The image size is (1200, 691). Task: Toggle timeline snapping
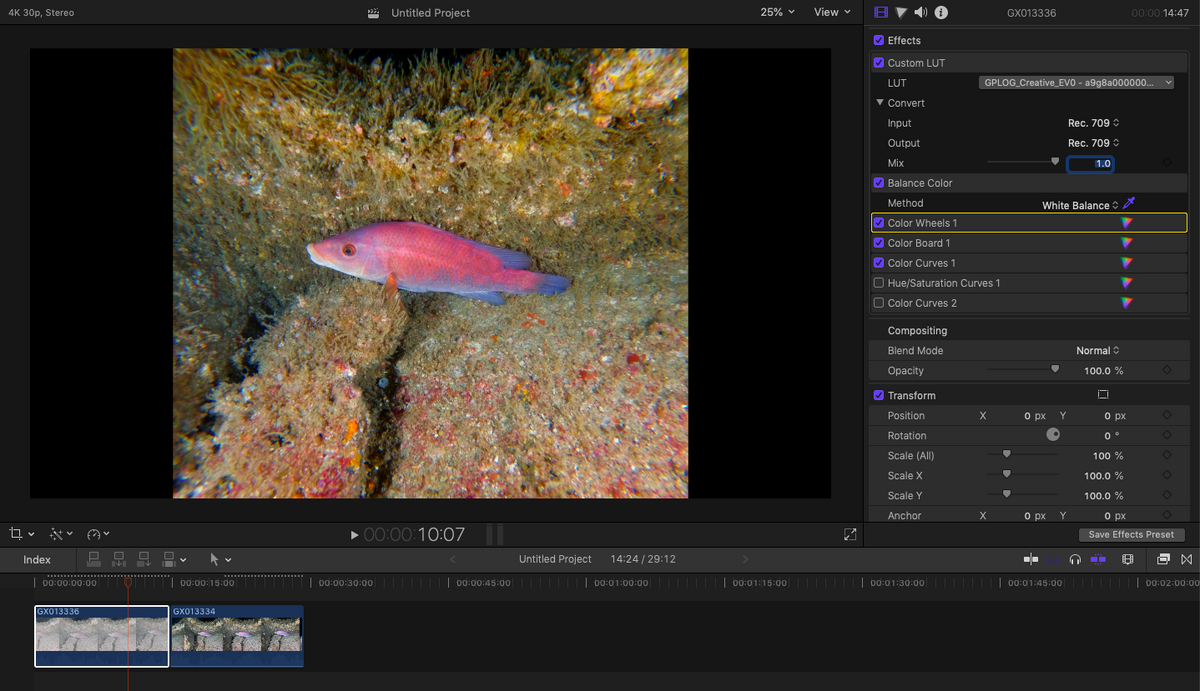pos(1098,559)
